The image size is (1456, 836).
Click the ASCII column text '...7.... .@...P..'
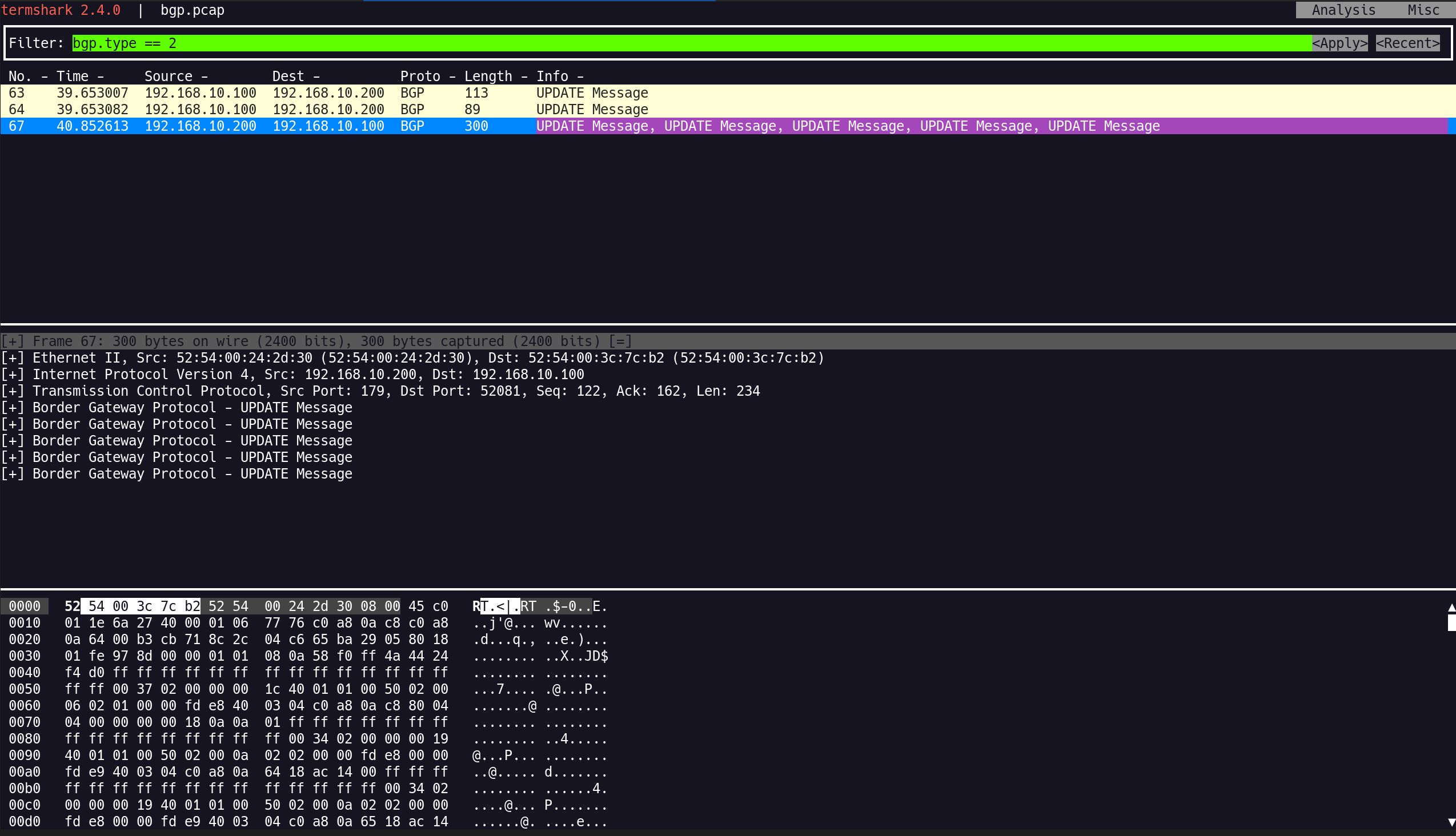pos(540,690)
